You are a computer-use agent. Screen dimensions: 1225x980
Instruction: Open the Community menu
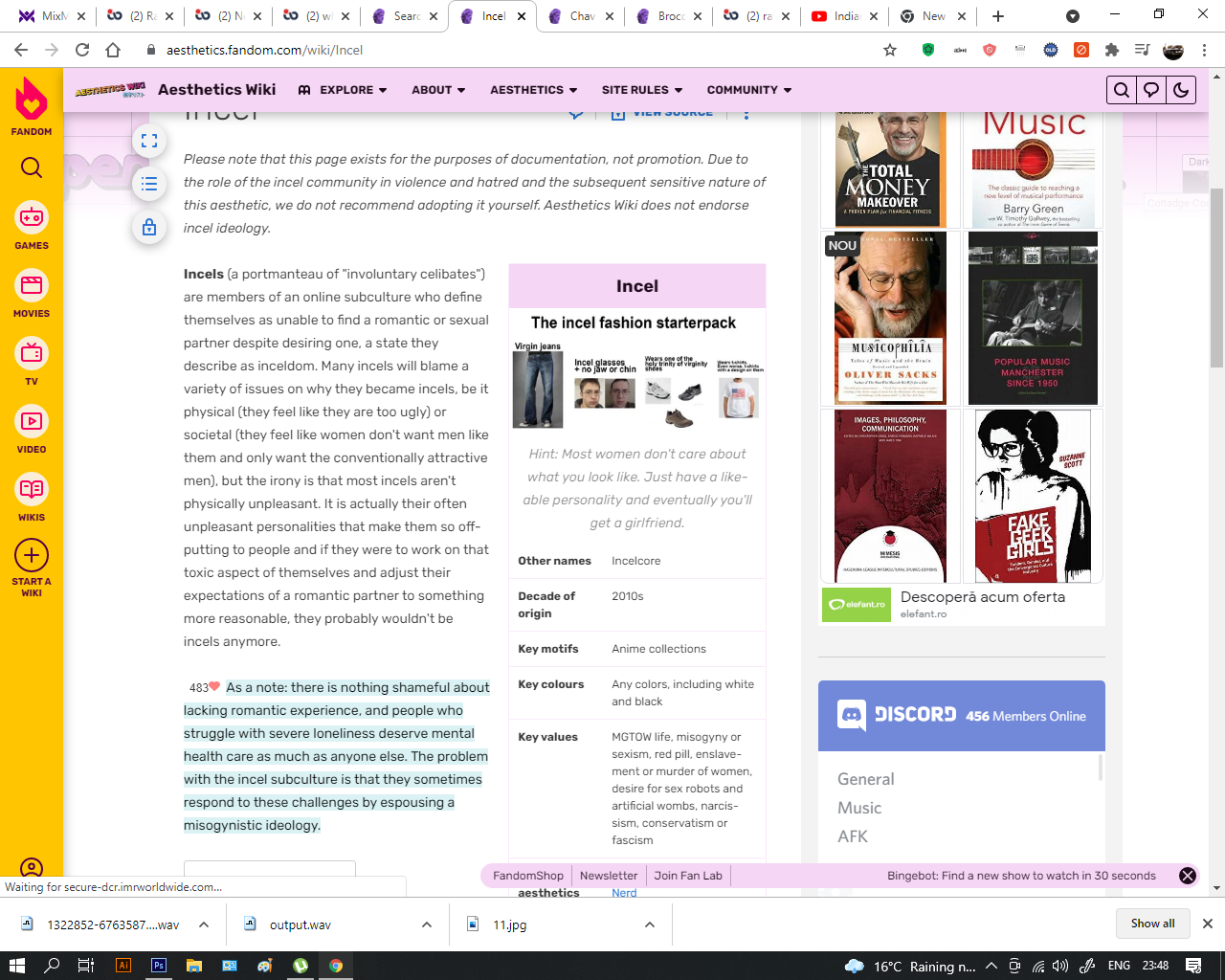point(749,90)
